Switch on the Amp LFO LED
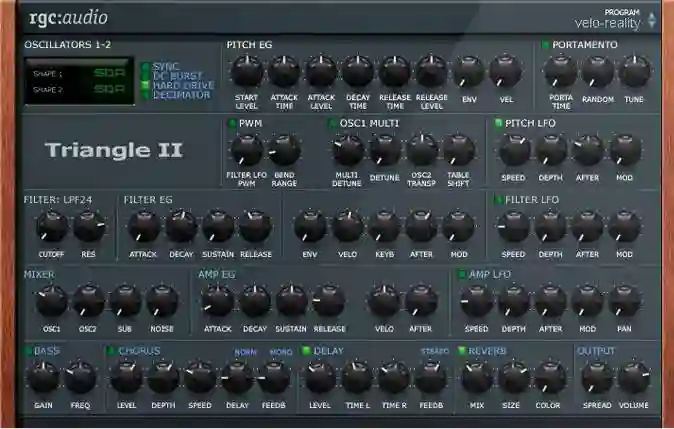This screenshot has width=674, height=429. 462,273
